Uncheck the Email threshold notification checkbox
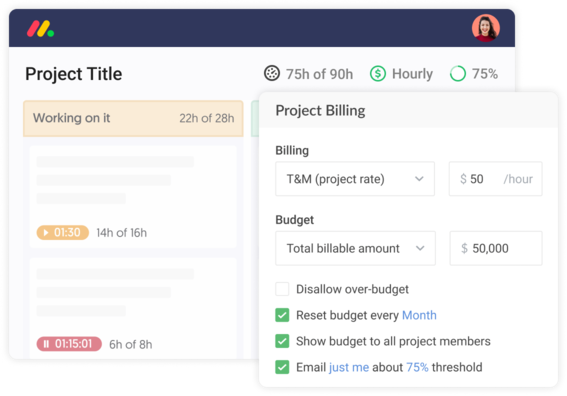This screenshot has width=567, height=396. (x=282, y=367)
